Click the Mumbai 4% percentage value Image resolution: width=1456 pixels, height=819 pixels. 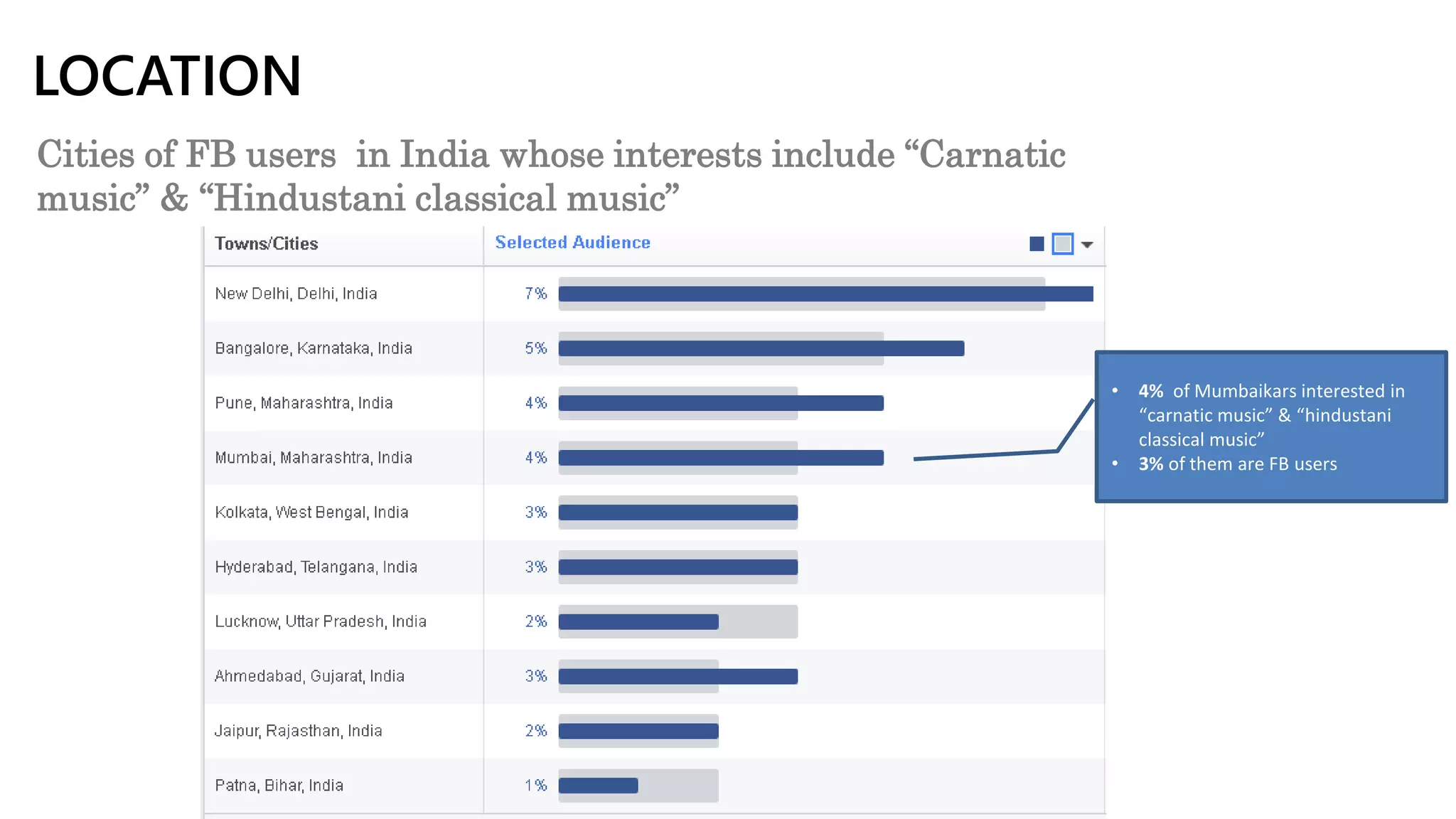pyautogui.click(x=536, y=458)
